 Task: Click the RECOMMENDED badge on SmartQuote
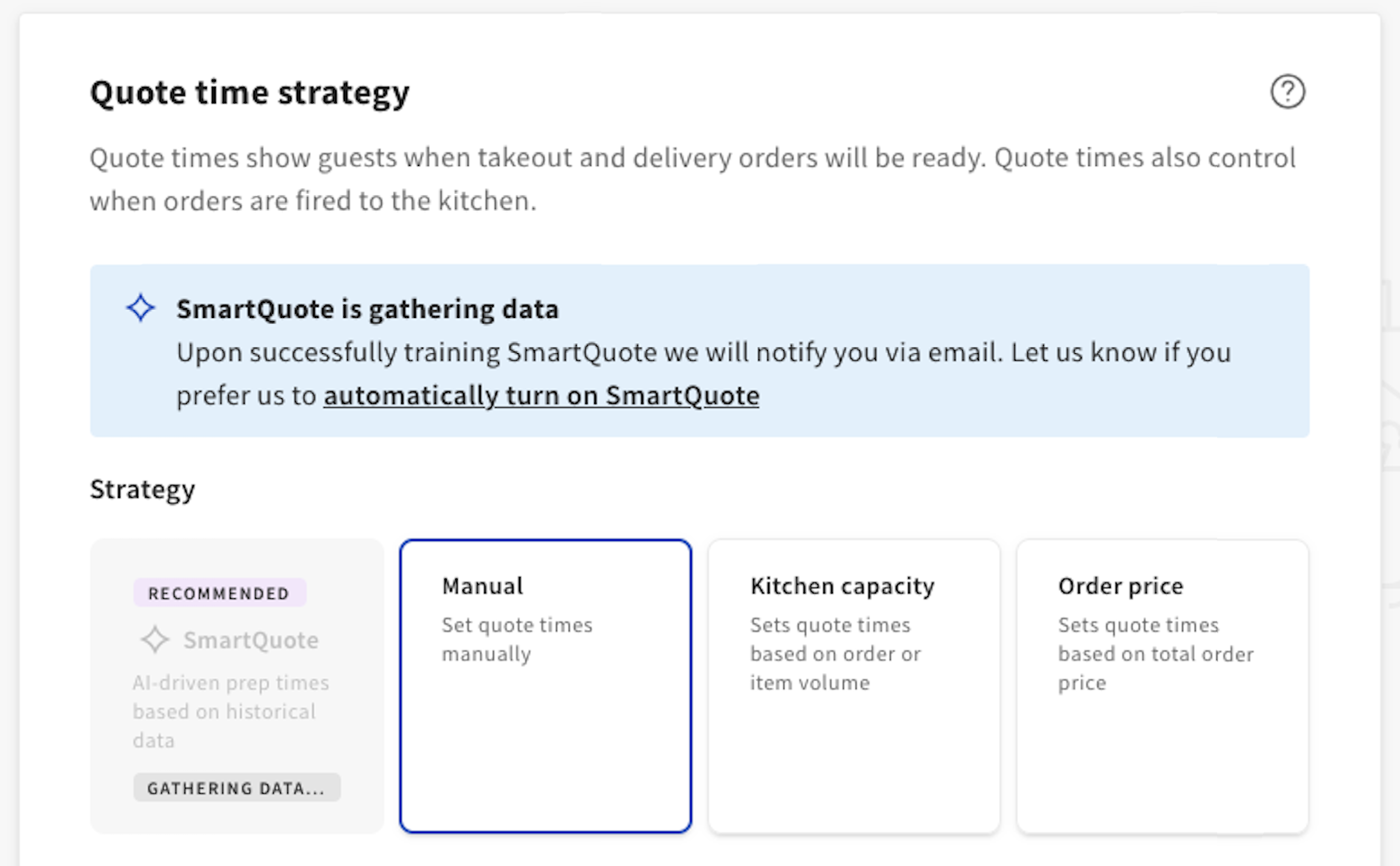coord(219,592)
